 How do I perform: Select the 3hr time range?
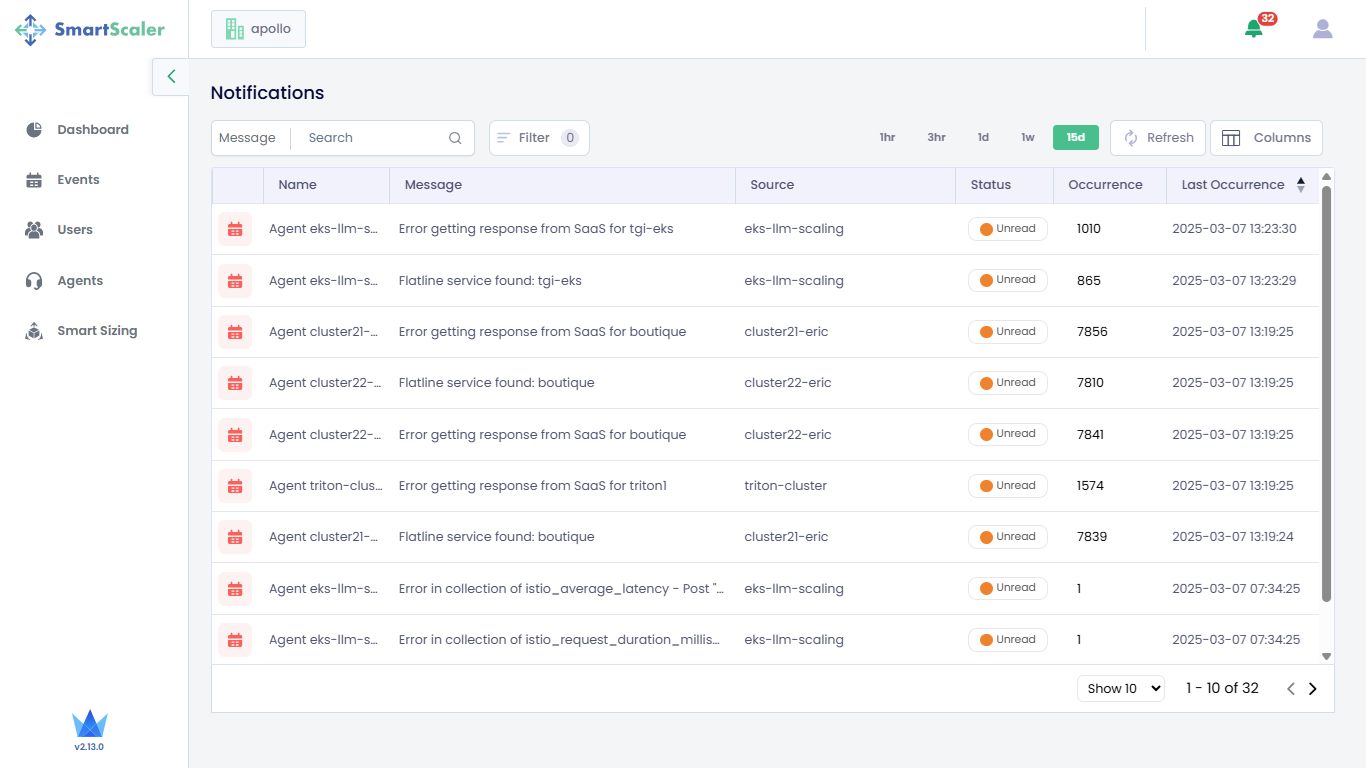pyautogui.click(x=936, y=138)
